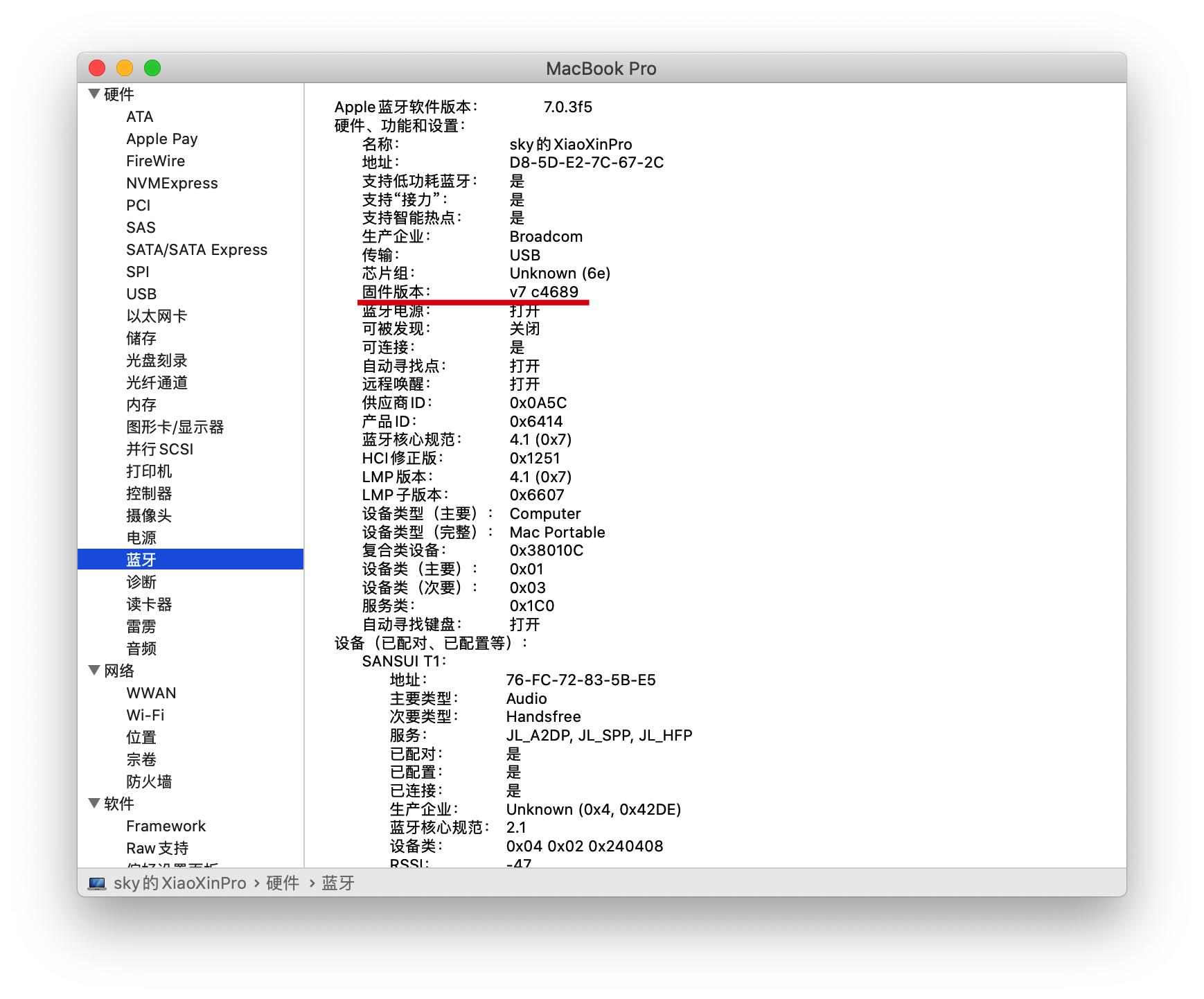
Task: Select the USB hardware entry
Action: click(x=141, y=294)
